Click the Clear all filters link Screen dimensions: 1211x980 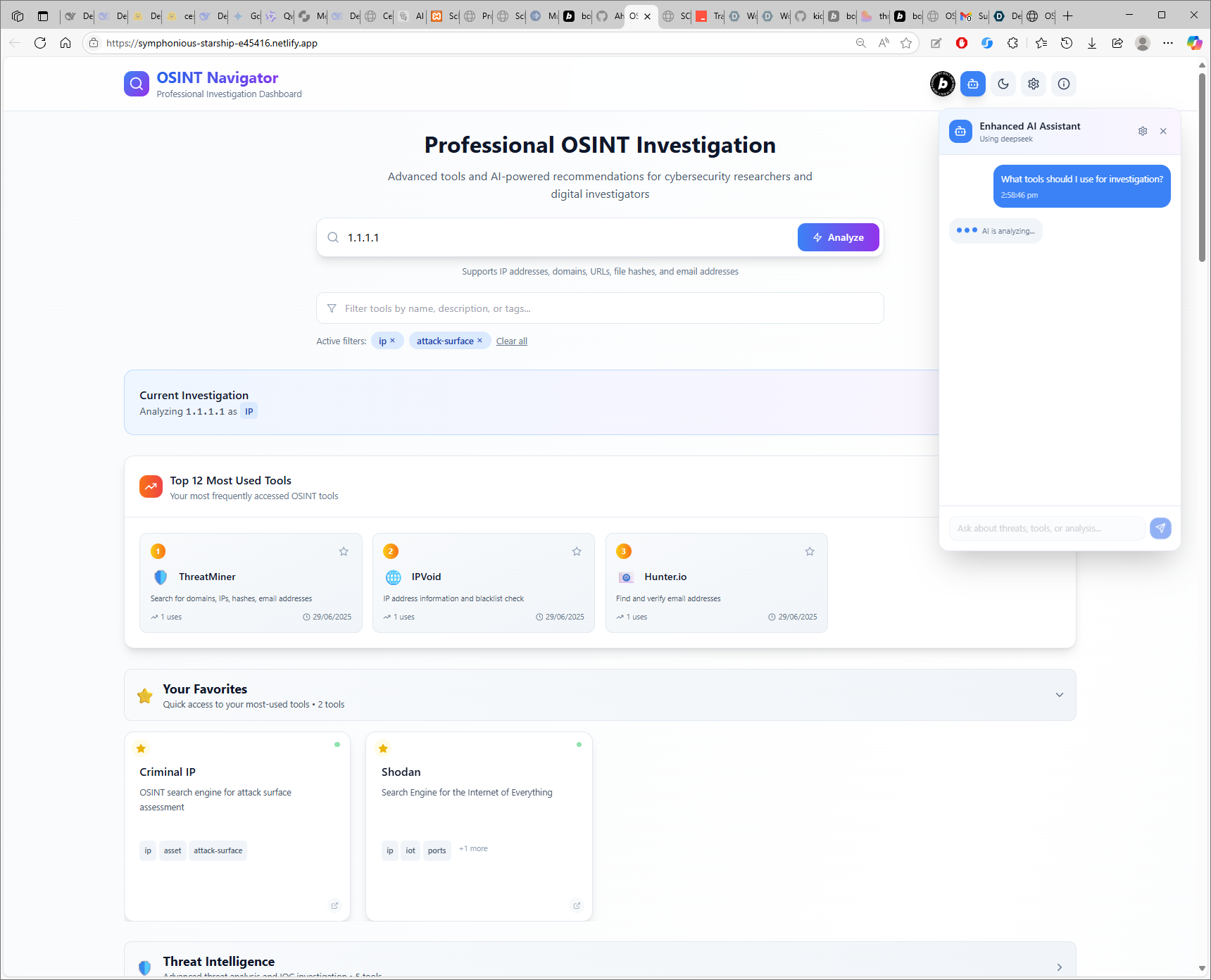click(x=511, y=341)
